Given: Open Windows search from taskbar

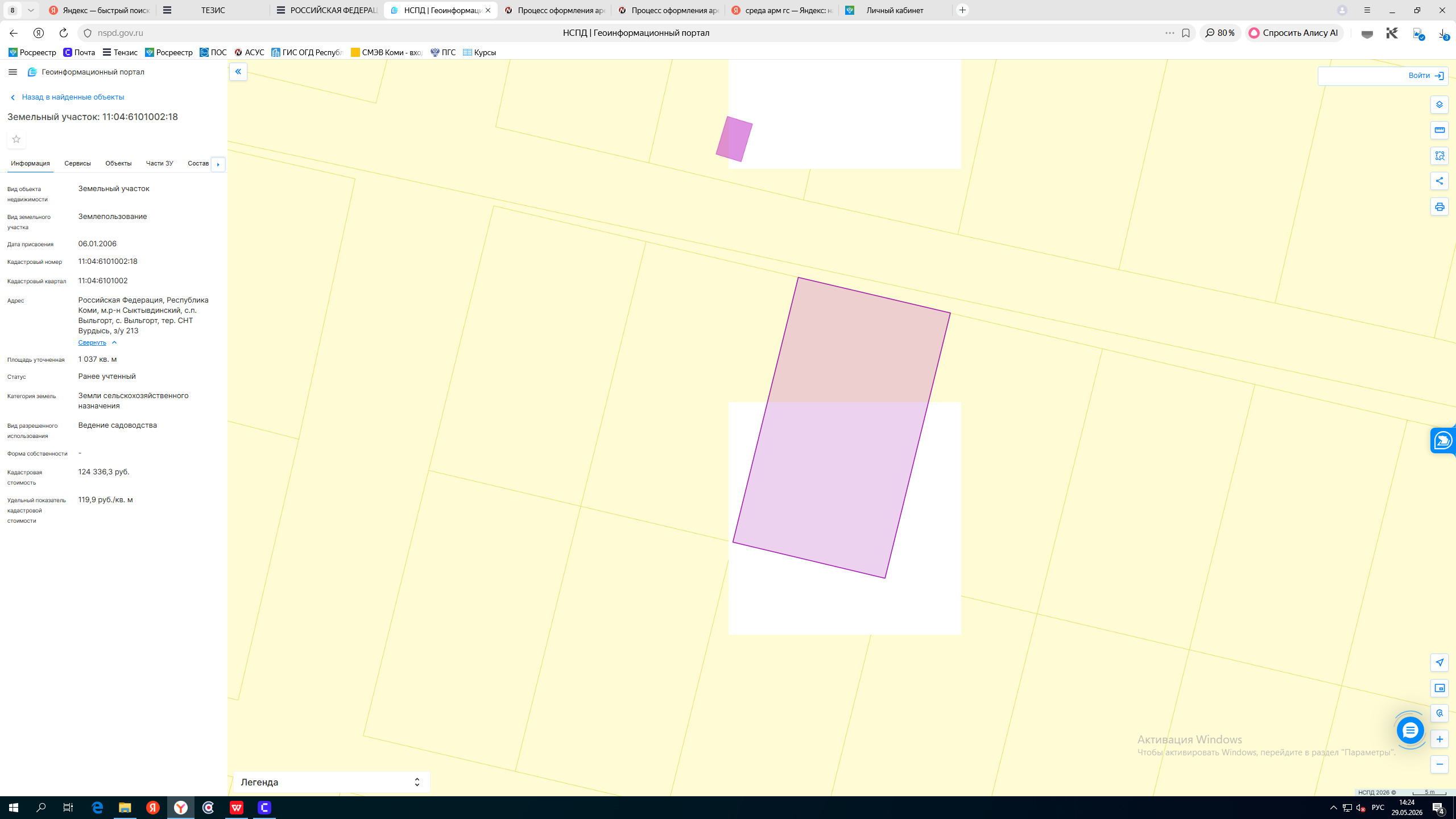Looking at the screenshot, I should [x=41, y=808].
